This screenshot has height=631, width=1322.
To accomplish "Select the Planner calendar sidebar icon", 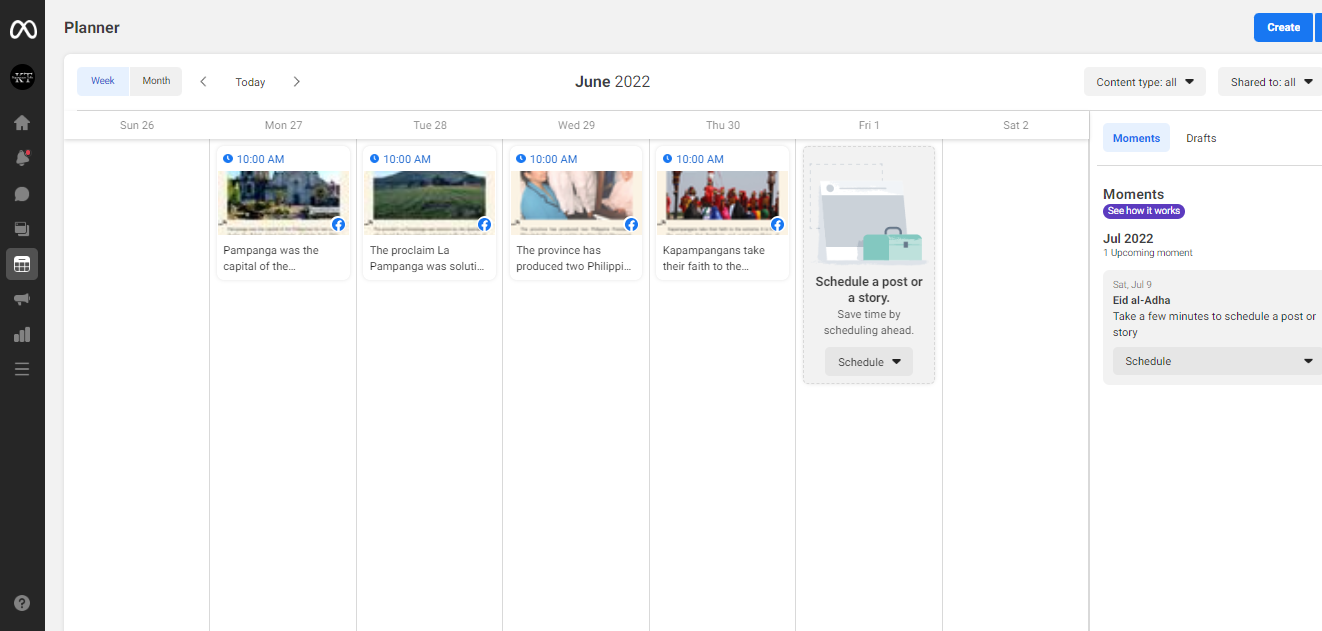I will pyautogui.click(x=22, y=264).
